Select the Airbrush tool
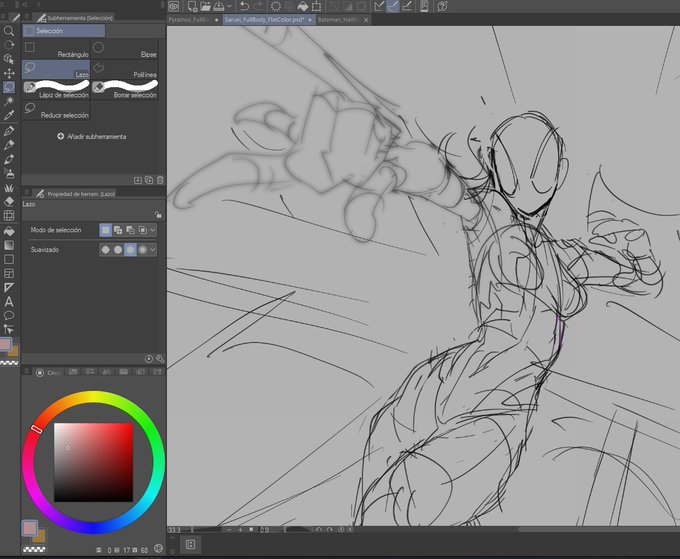This screenshot has height=559, width=680. point(9,173)
